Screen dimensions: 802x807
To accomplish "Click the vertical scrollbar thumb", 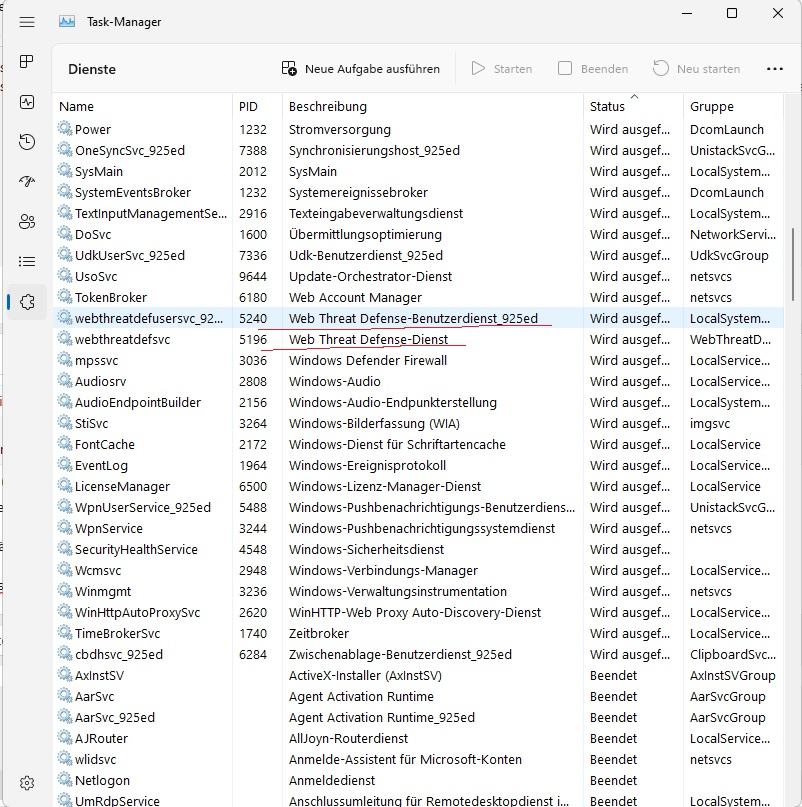I will click(x=793, y=264).
